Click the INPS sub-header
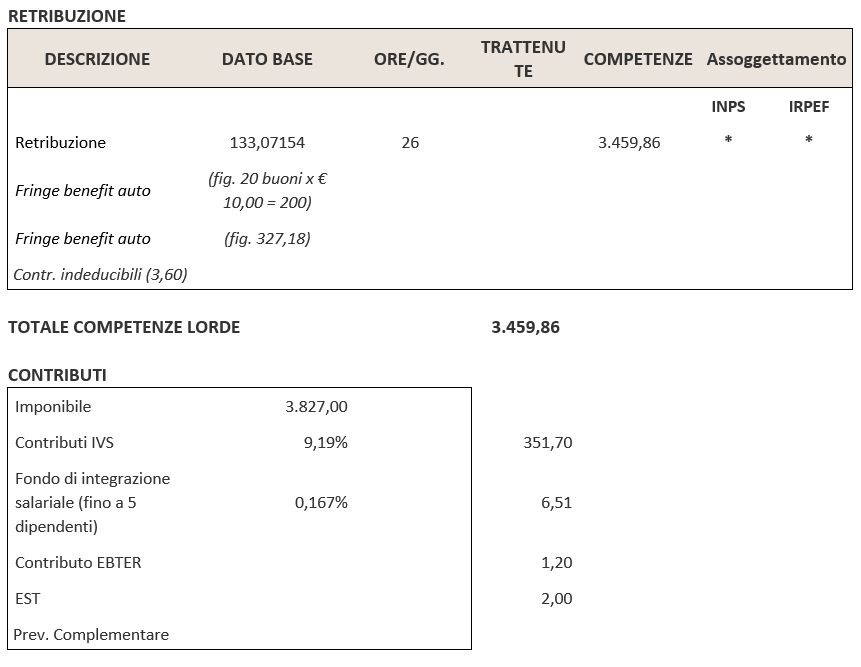The width and height of the screenshot is (861, 667). point(728,106)
